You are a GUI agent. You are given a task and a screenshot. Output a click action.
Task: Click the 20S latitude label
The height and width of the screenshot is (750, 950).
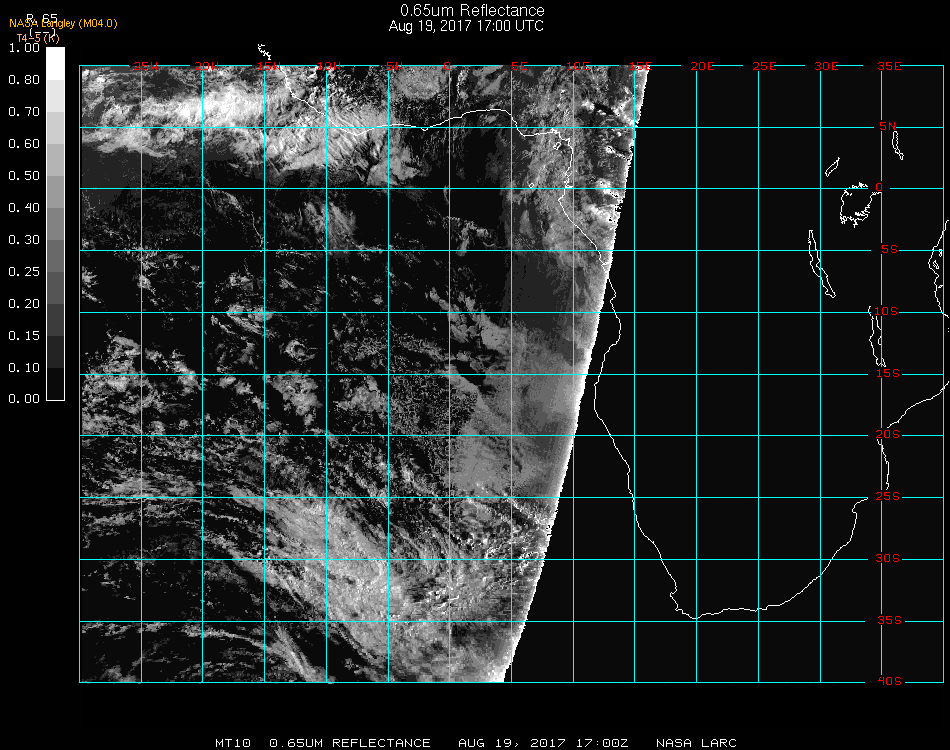[x=888, y=435]
